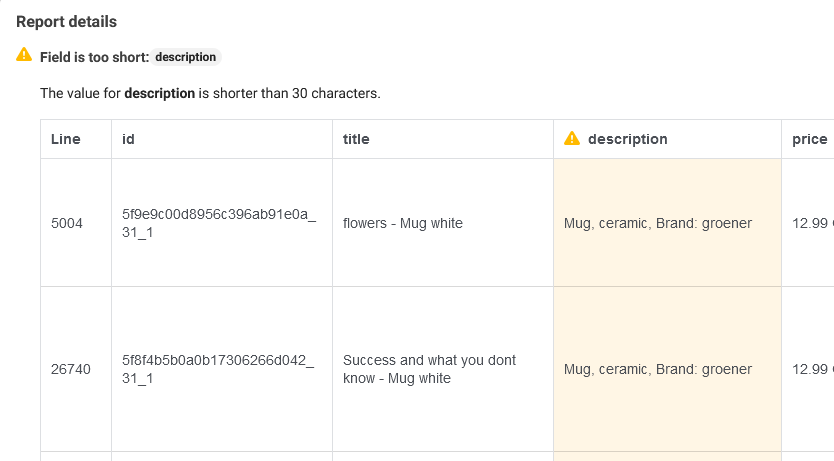Click the "price" column header

[x=809, y=139]
